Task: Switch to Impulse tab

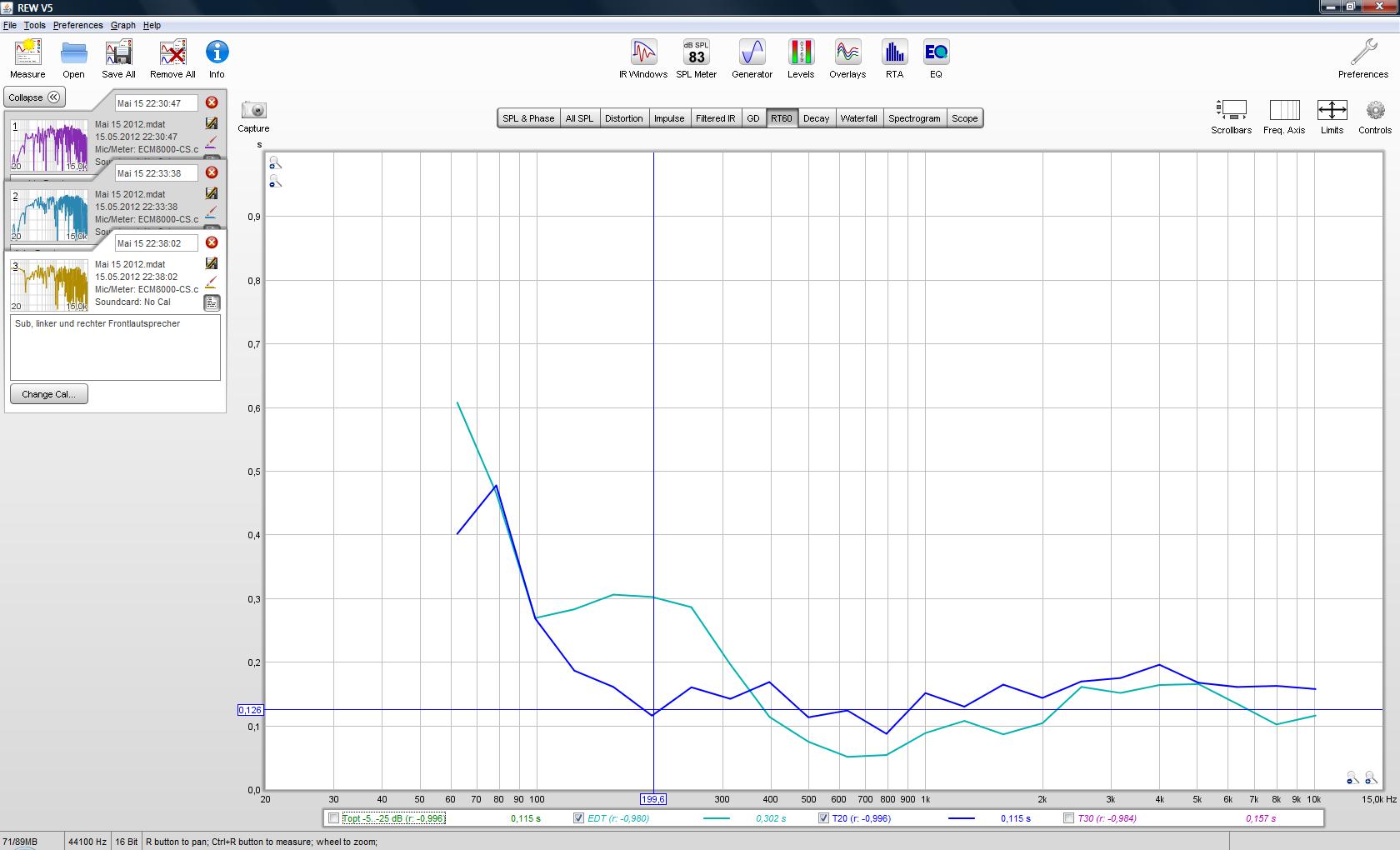Action: click(x=668, y=118)
